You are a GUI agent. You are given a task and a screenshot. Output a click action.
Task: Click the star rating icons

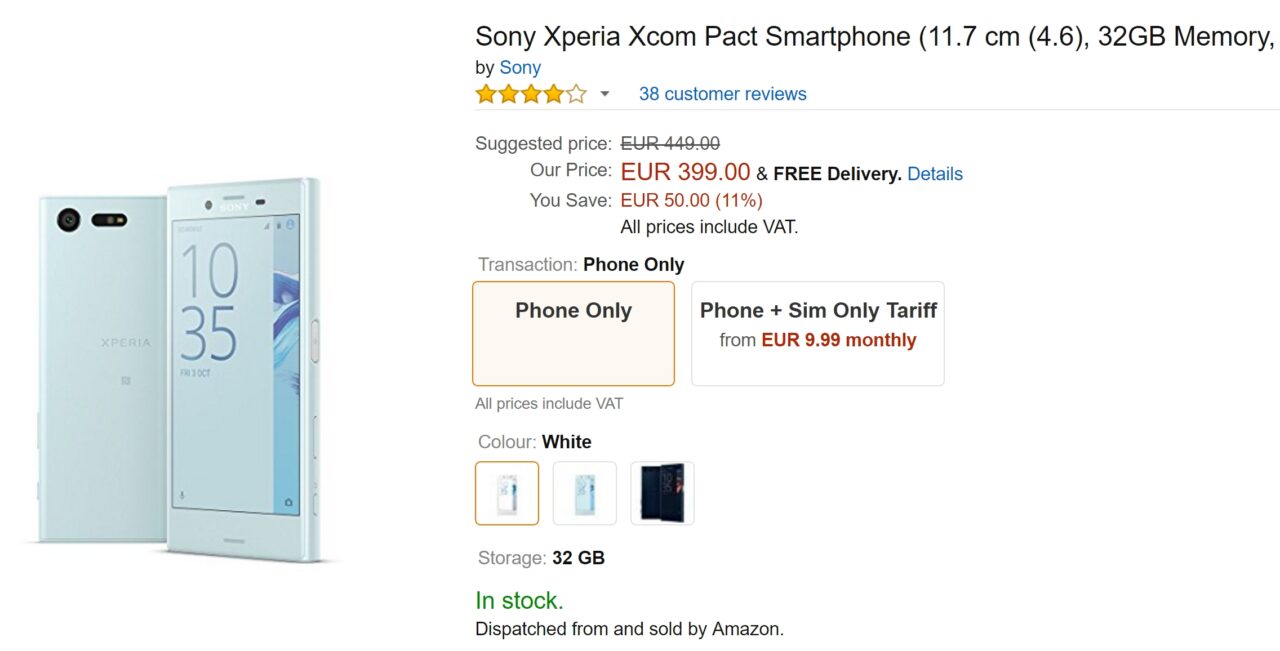coord(531,94)
